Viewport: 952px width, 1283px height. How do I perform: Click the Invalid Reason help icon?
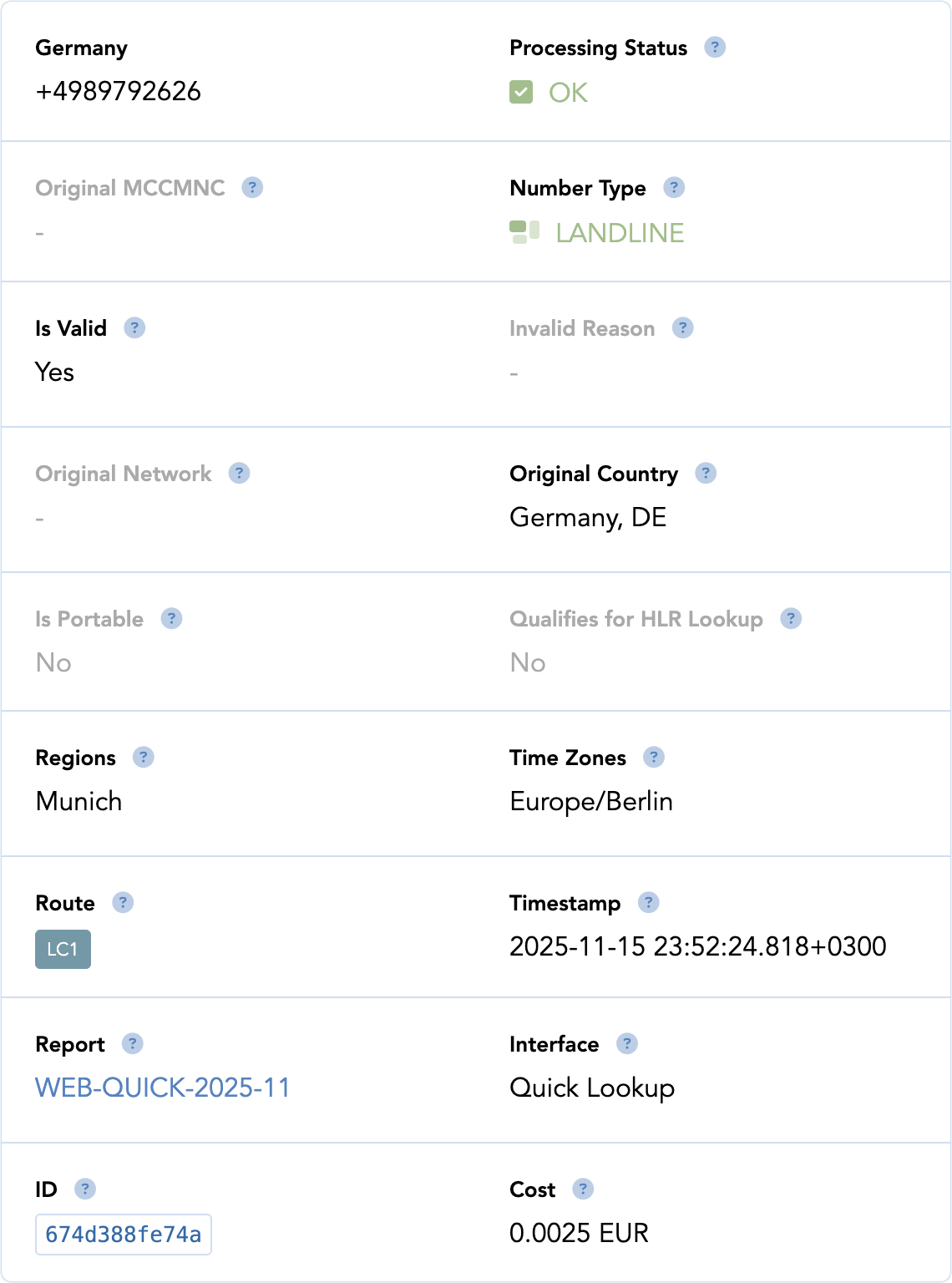(x=684, y=327)
